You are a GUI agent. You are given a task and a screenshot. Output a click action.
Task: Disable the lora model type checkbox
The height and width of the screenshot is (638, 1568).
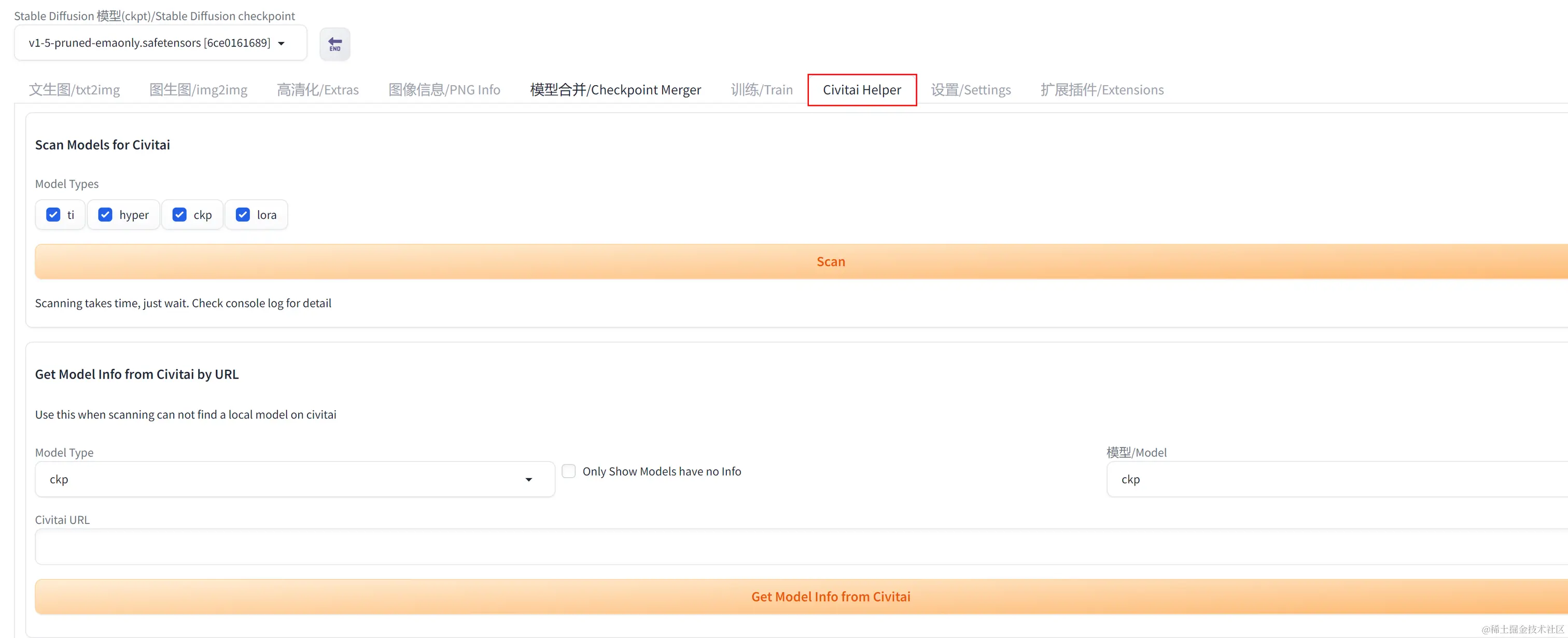(x=243, y=215)
